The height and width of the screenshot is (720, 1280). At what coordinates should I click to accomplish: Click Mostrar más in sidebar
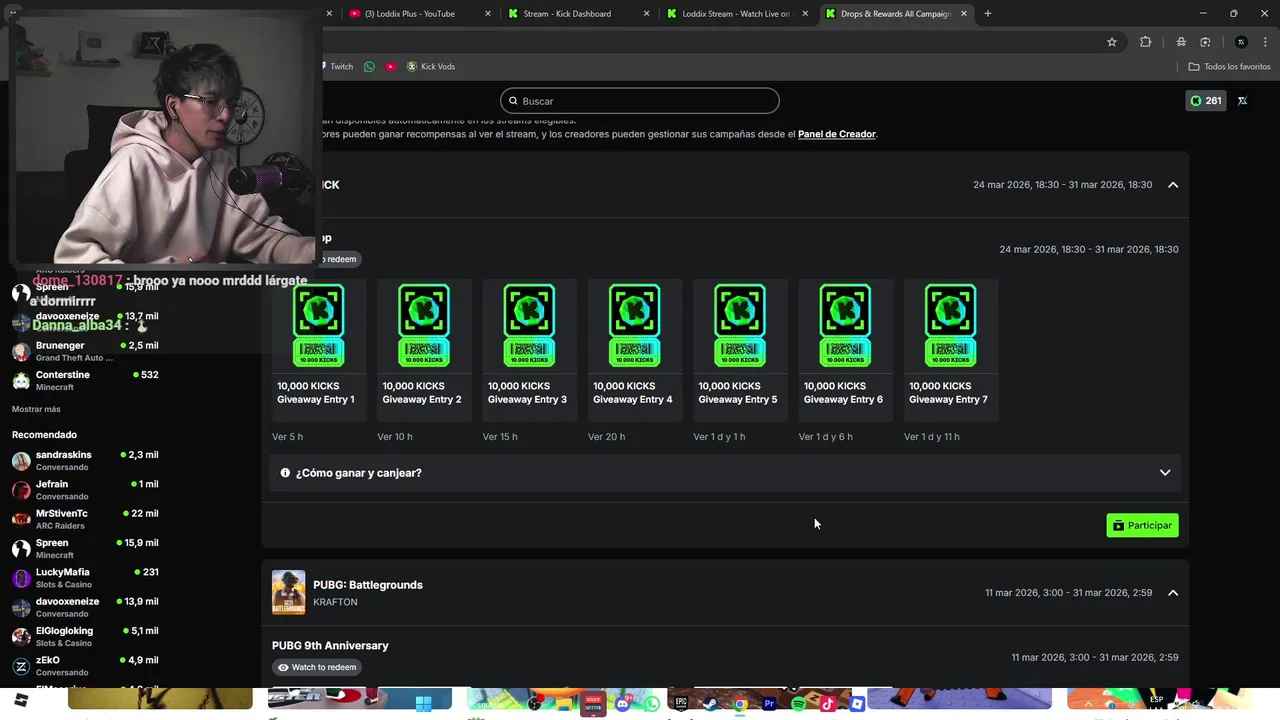[x=36, y=409]
